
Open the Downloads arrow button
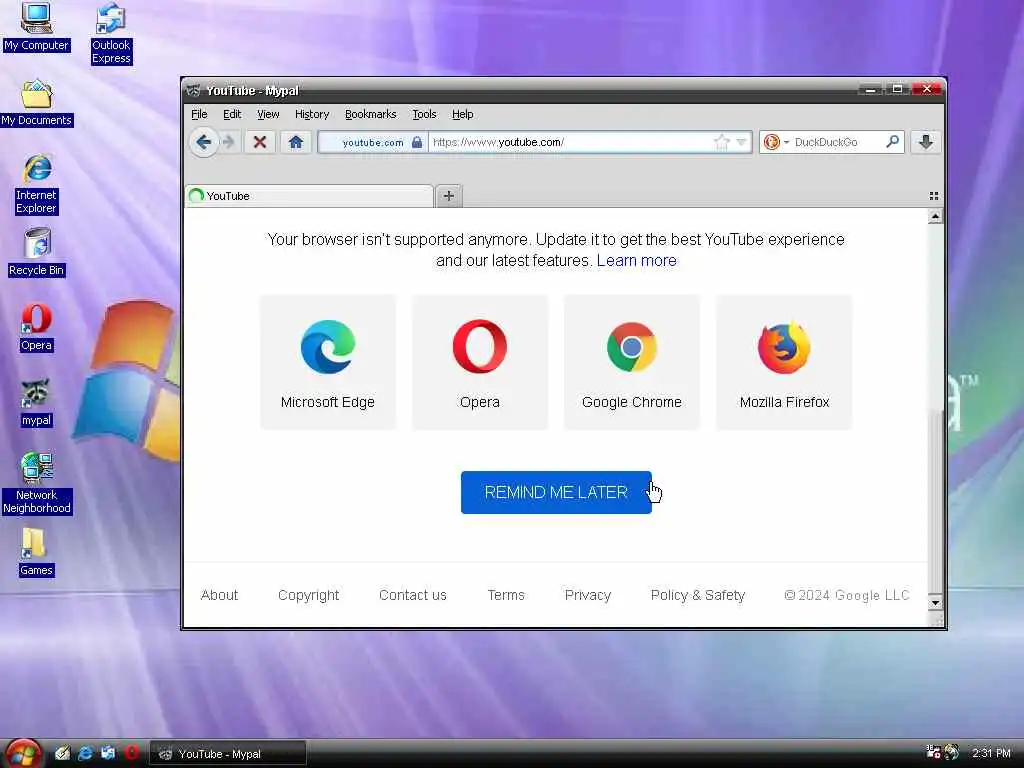(x=926, y=142)
